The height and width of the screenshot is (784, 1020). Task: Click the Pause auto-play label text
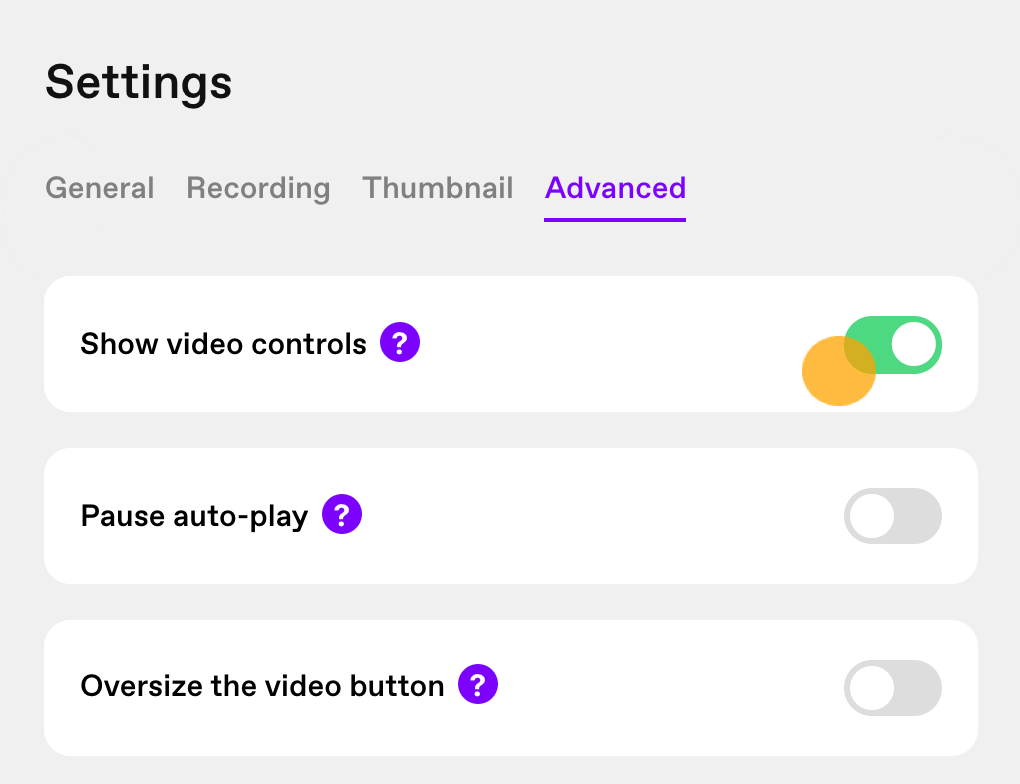click(195, 516)
